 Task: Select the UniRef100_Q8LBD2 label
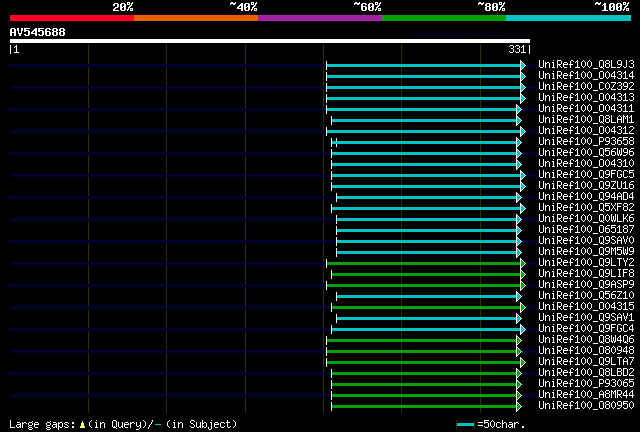[586, 373]
